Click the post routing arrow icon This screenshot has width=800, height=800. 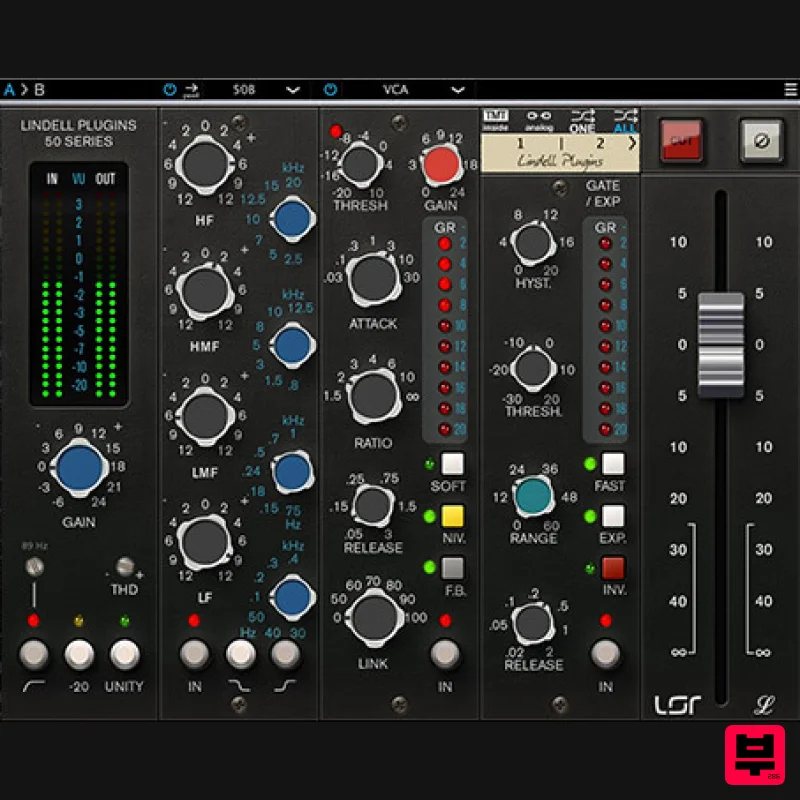click(191, 90)
